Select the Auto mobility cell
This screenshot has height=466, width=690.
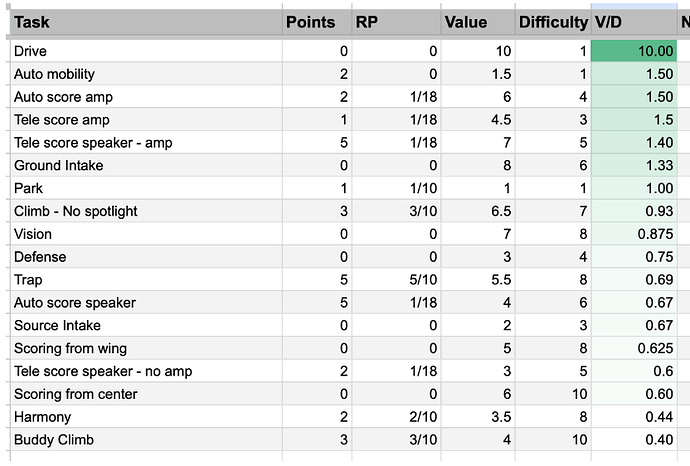click(x=146, y=74)
